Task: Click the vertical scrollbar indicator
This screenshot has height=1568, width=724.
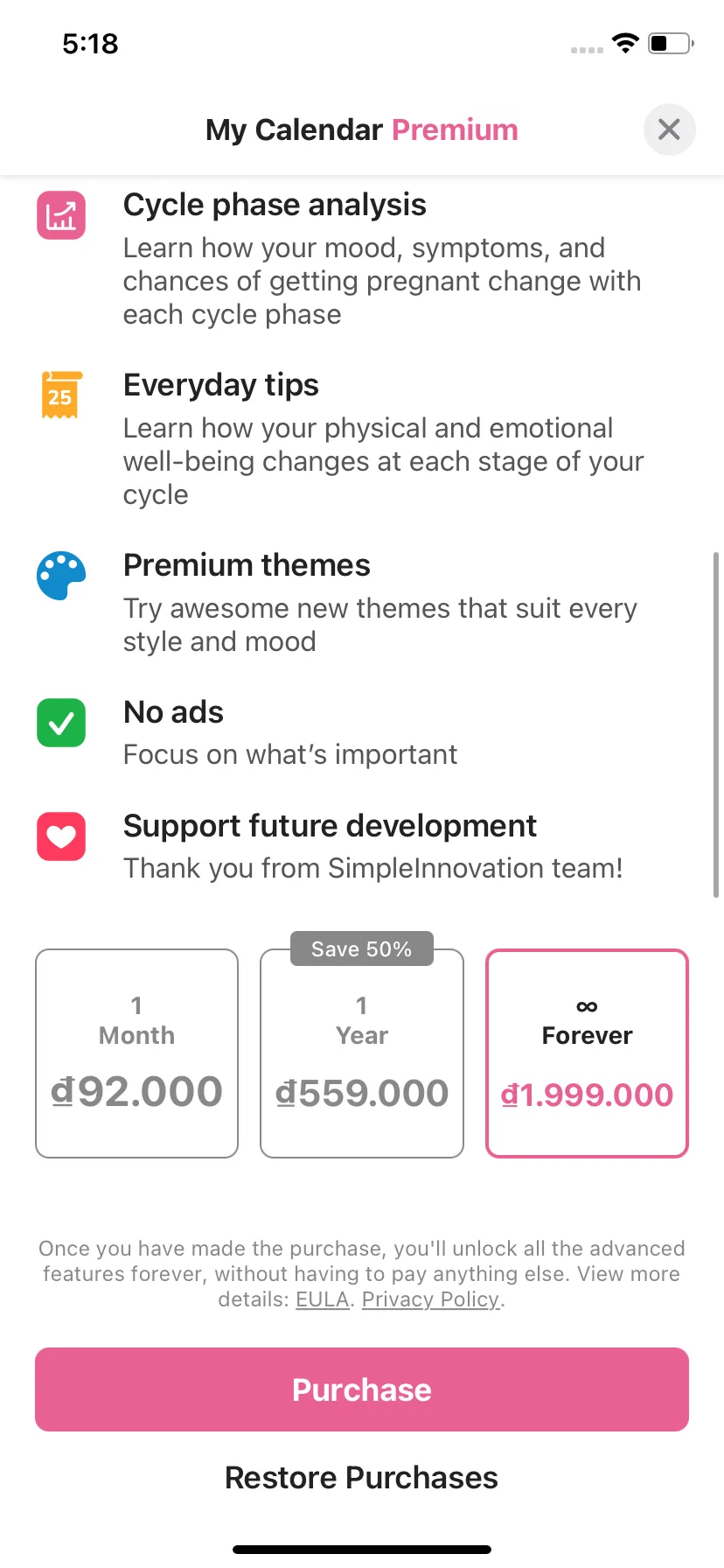Action: coord(716,724)
